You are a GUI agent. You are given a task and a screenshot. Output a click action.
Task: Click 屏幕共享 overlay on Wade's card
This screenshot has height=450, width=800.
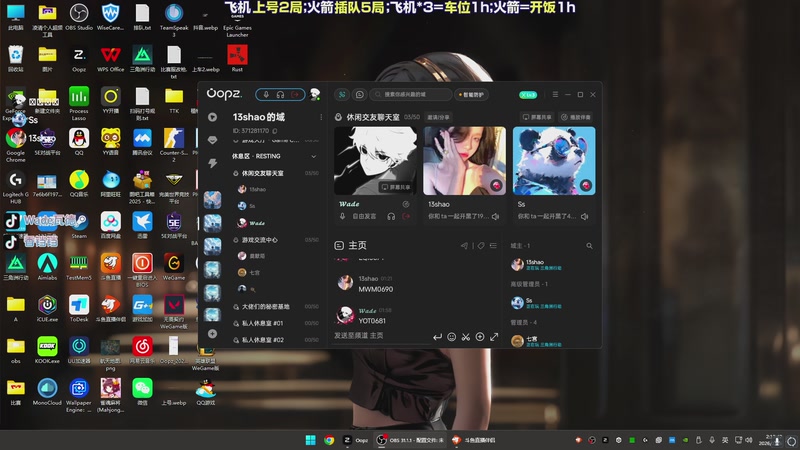tap(396, 187)
